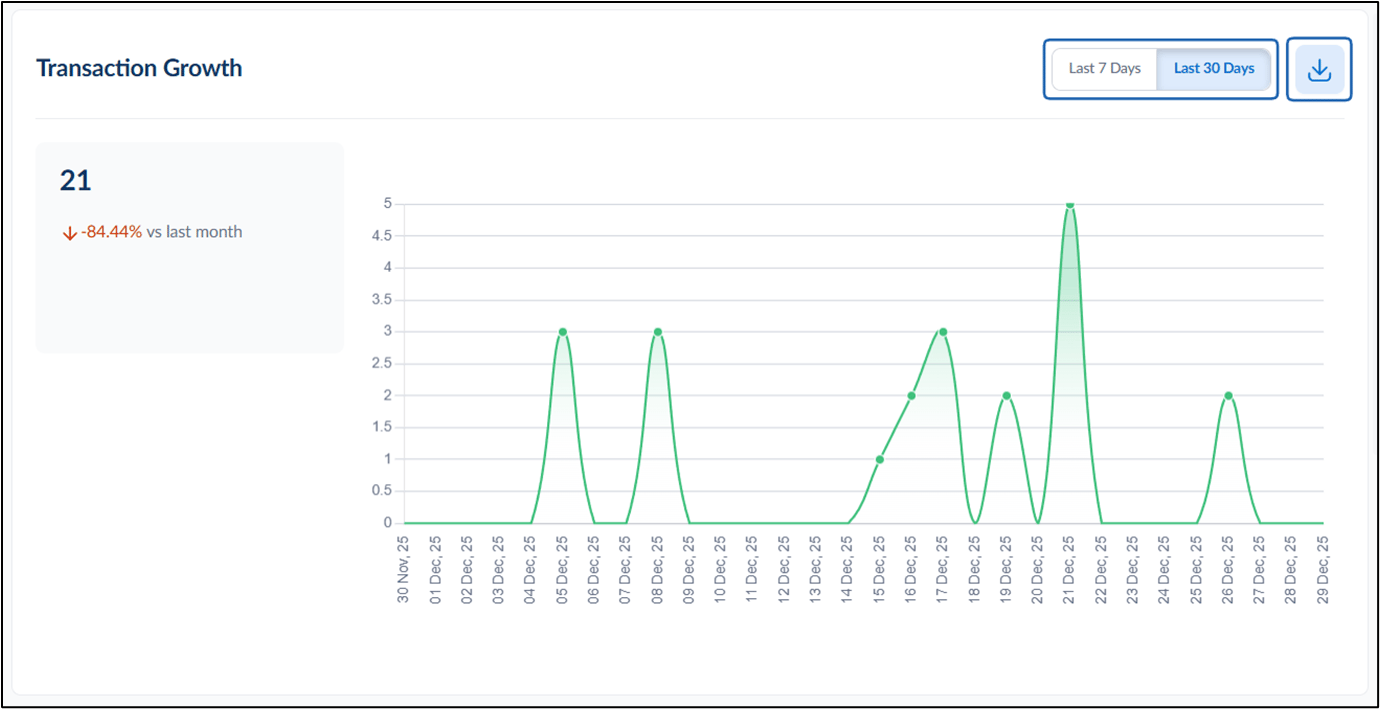Click the 4.5 y-axis label
Image resolution: width=1380 pixels, height=709 pixels.
pos(381,236)
